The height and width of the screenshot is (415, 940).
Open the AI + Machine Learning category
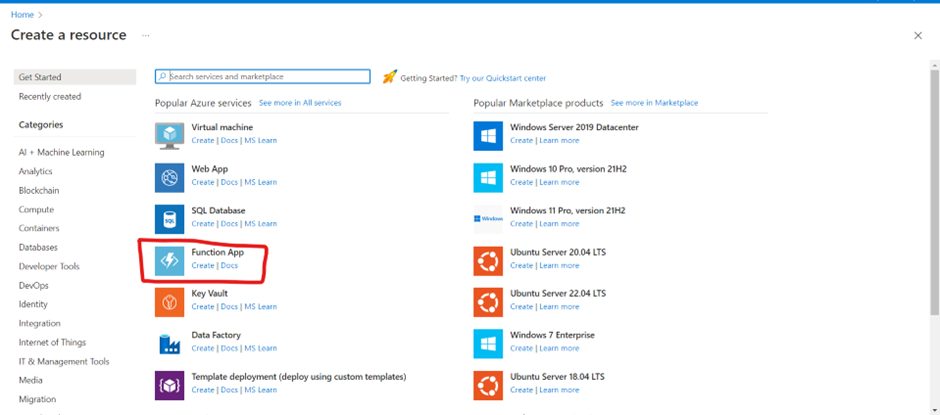61,152
